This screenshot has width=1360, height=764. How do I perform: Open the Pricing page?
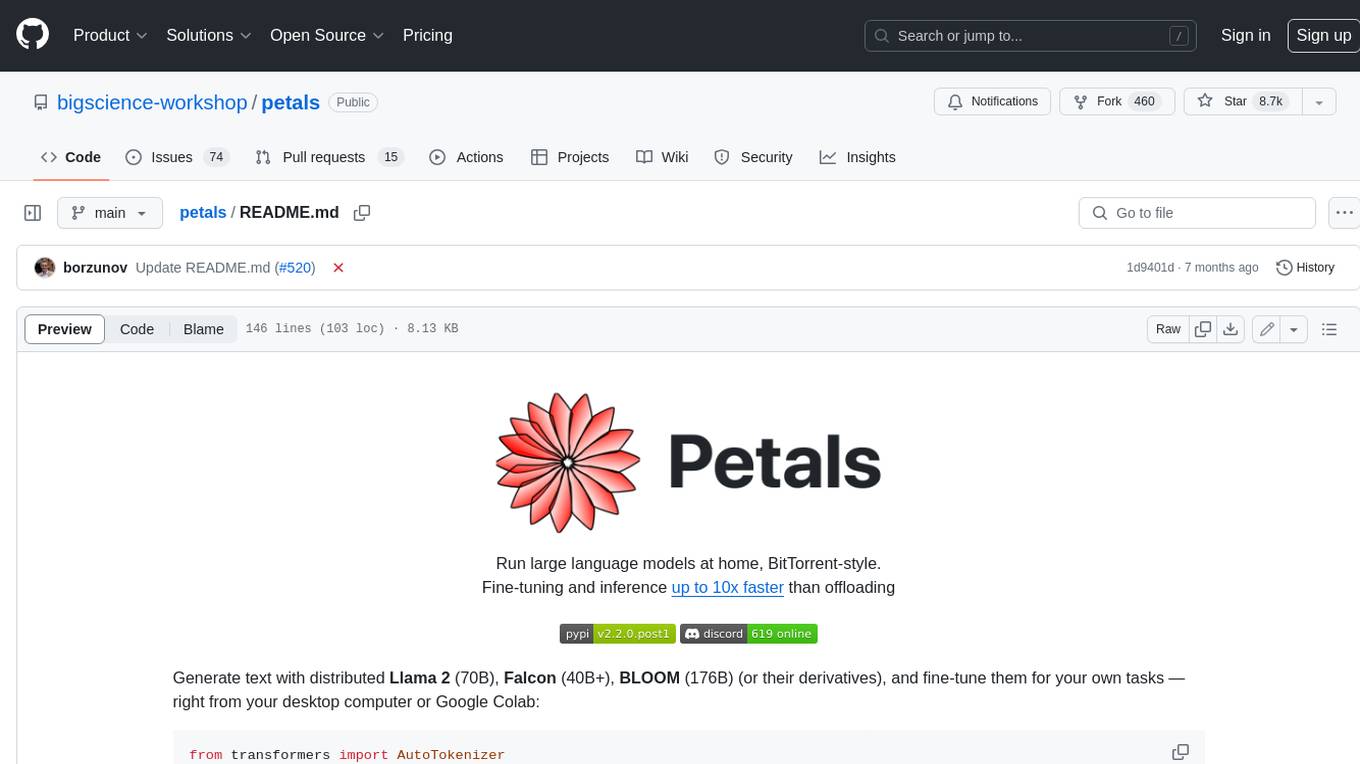point(427,35)
